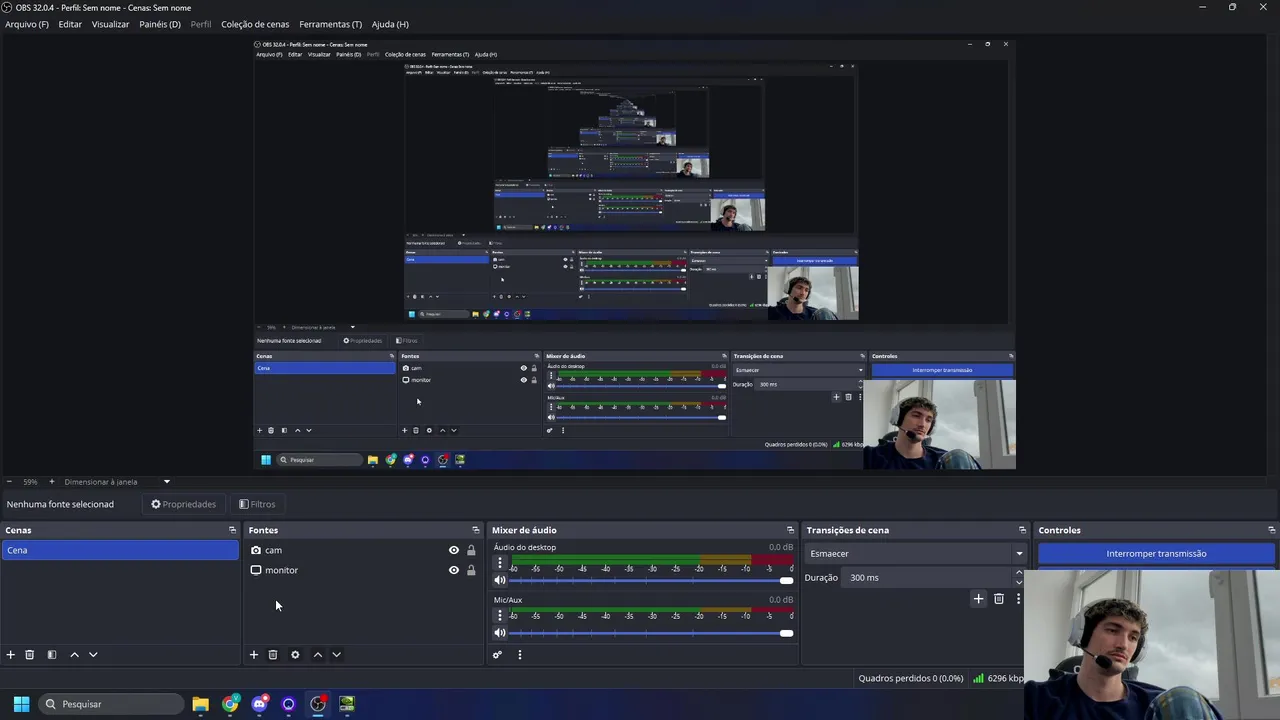Screen dimensions: 1280x720
Task: Open Discord from the taskbar
Action: (x=260, y=704)
